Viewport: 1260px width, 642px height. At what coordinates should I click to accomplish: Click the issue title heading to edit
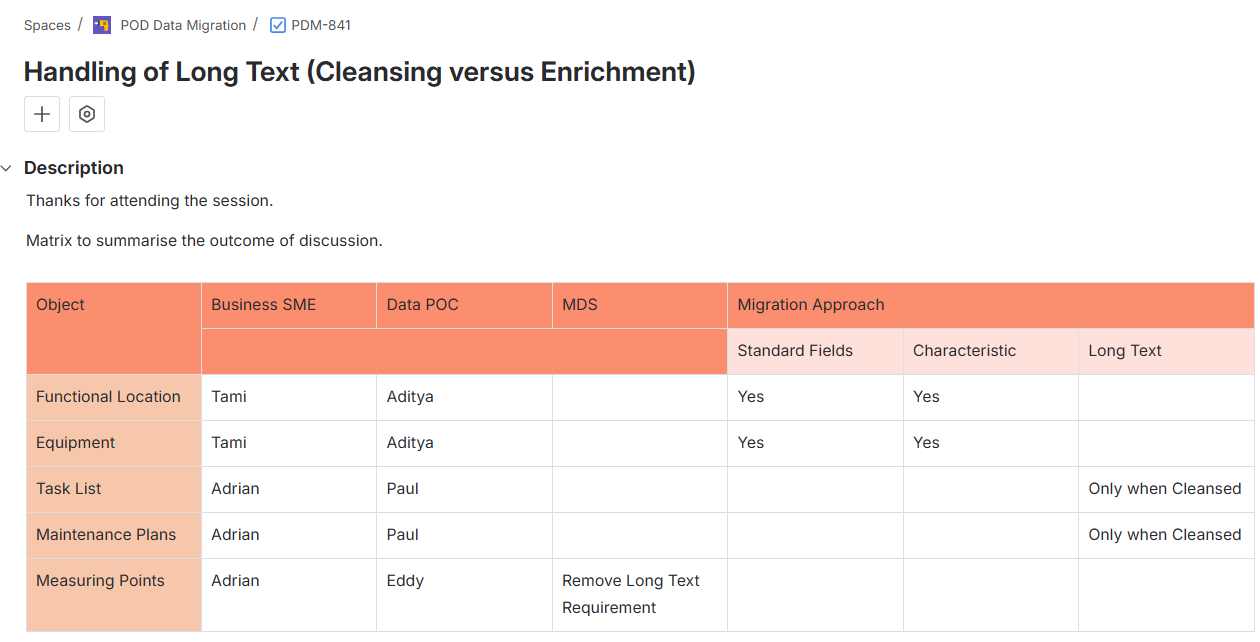359,72
